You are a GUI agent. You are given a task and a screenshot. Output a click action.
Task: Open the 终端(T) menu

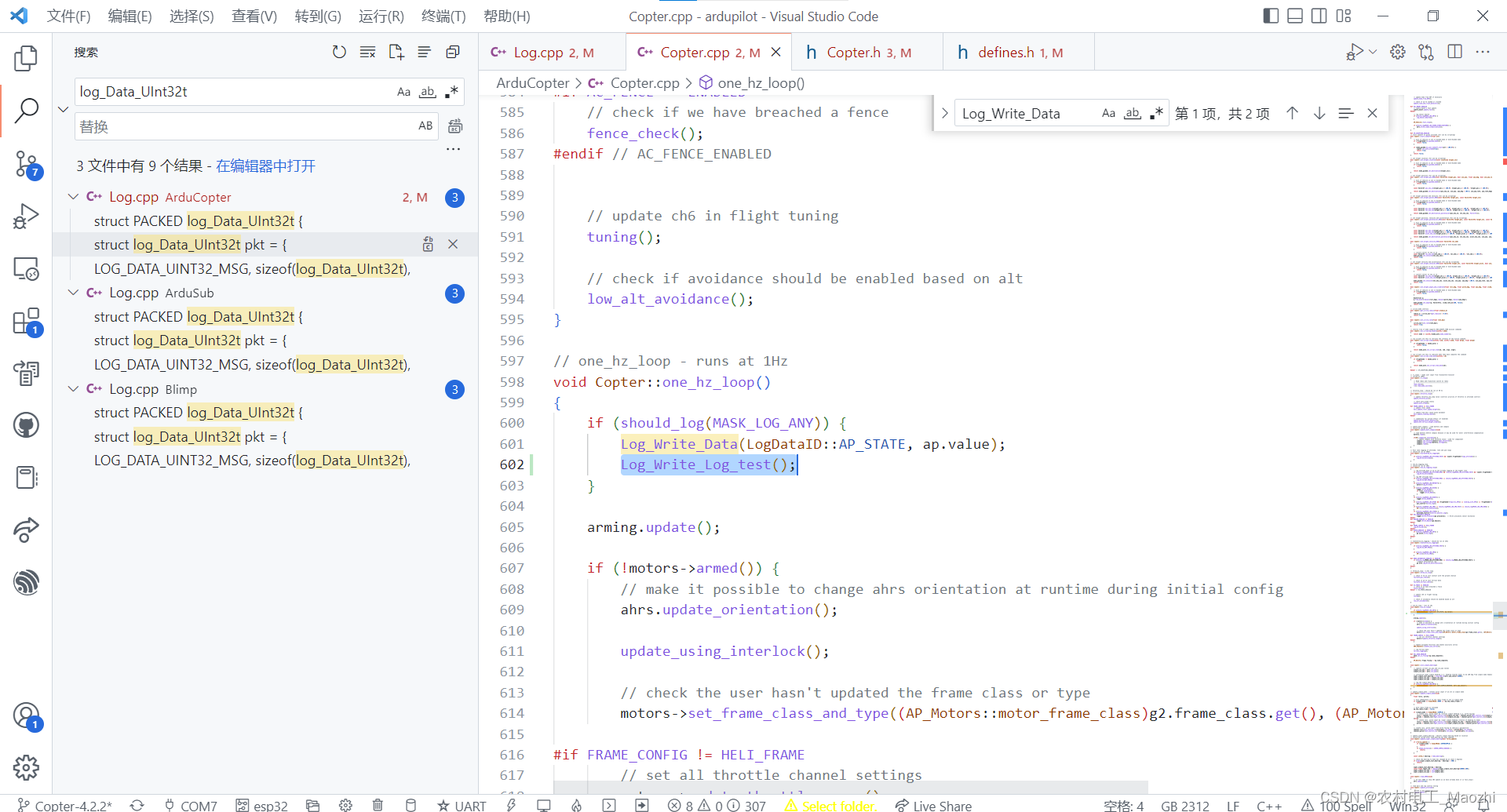coord(443,16)
